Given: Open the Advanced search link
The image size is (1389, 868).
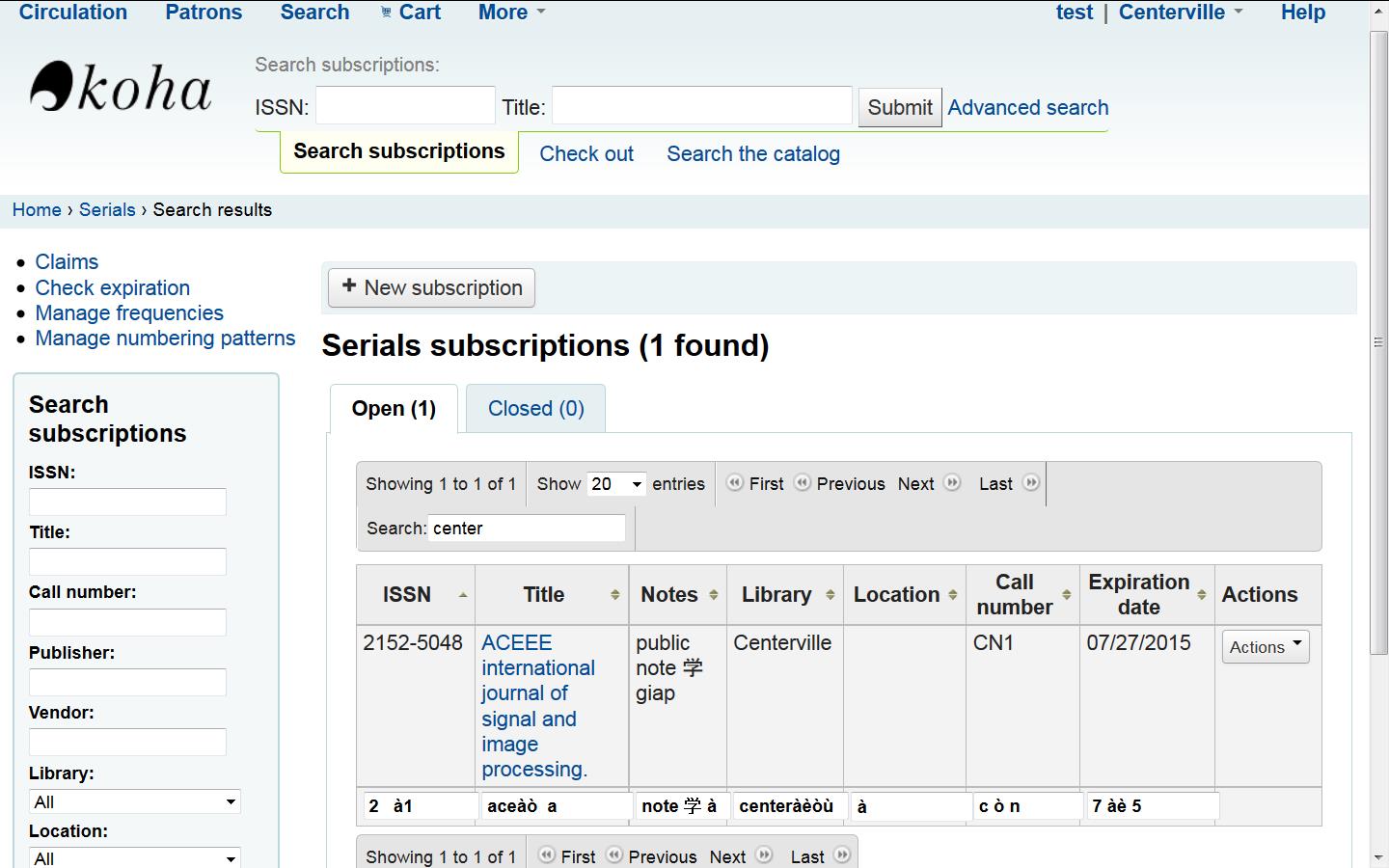Looking at the screenshot, I should [1027, 108].
